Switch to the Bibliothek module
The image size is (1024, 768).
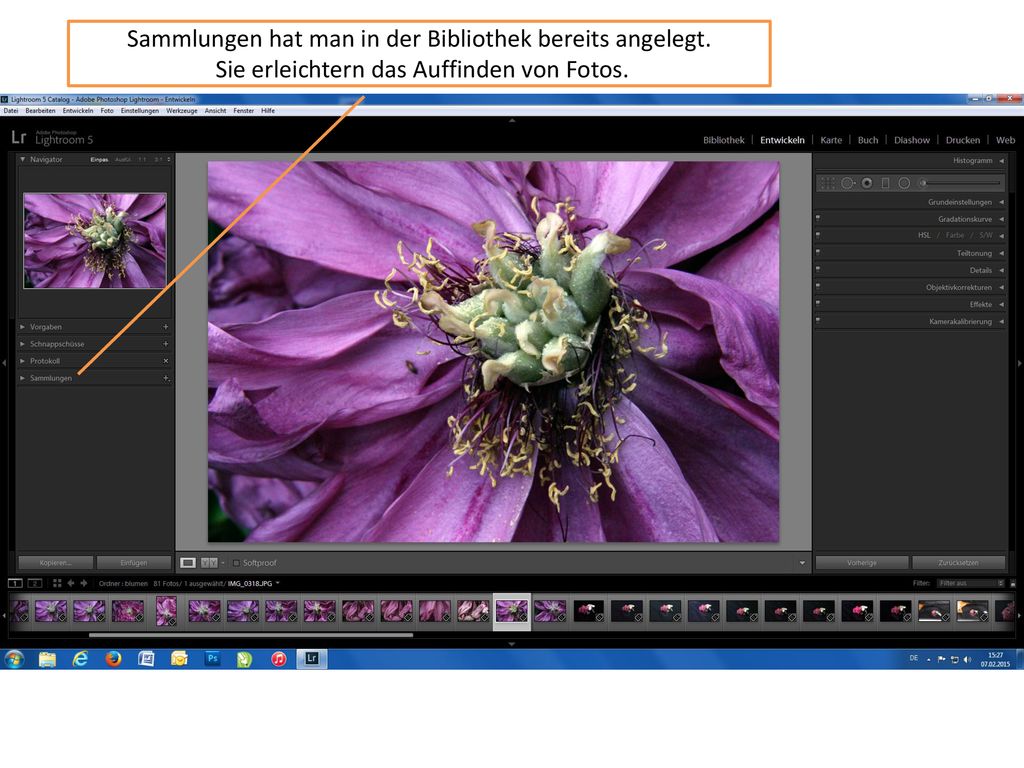click(724, 140)
